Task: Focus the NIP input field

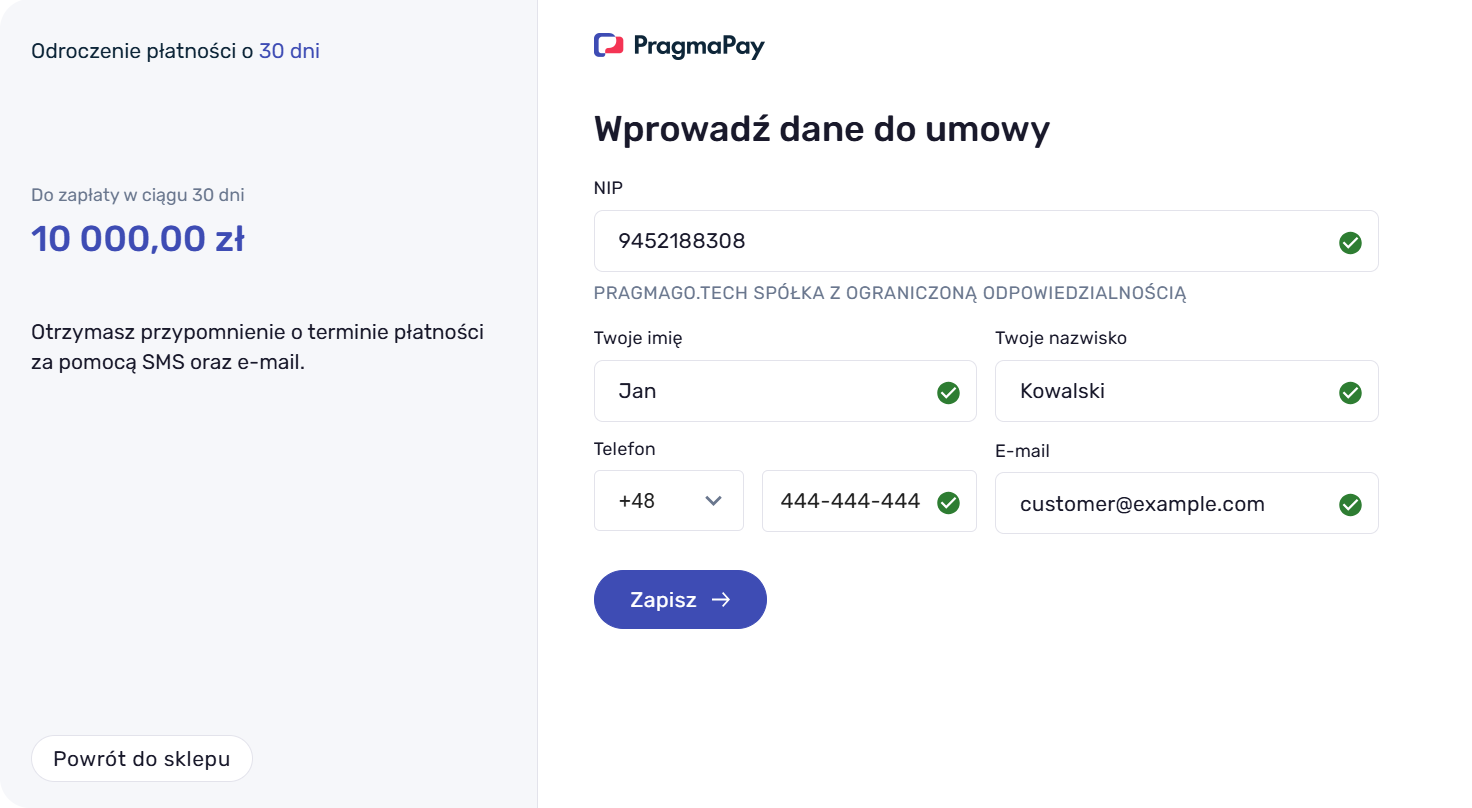Action: pyautogui.click(x=960, y=241)
